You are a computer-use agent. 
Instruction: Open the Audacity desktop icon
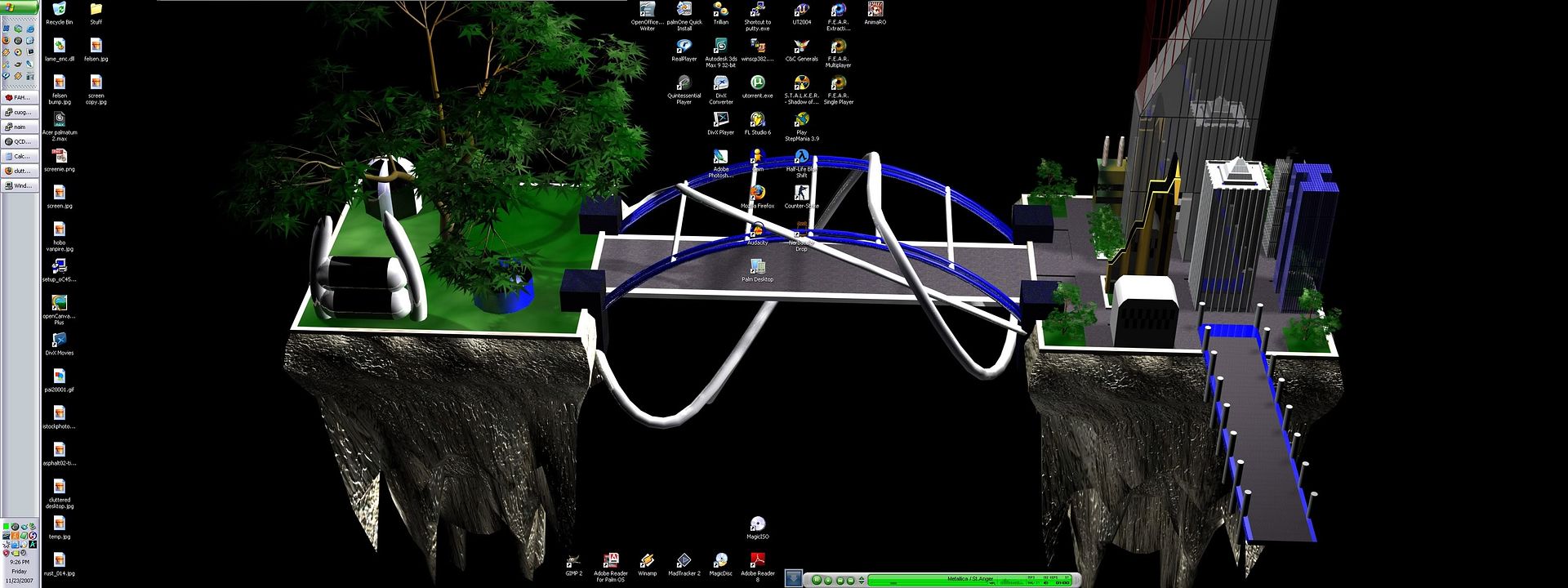click(757, 231)
